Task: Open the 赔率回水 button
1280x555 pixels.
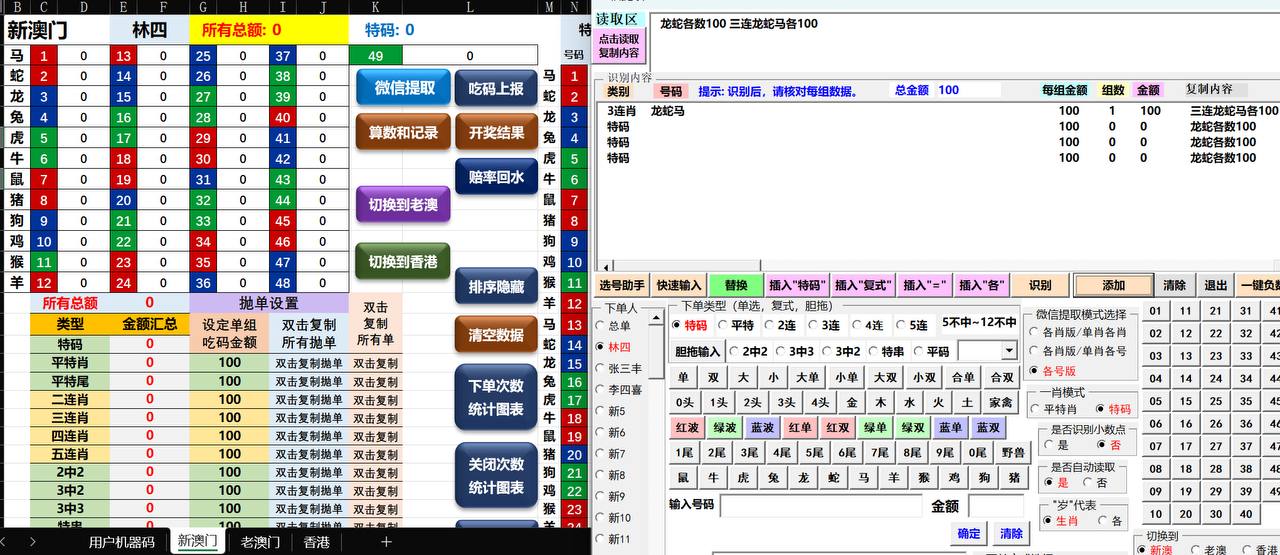Action: coord(496,177)
